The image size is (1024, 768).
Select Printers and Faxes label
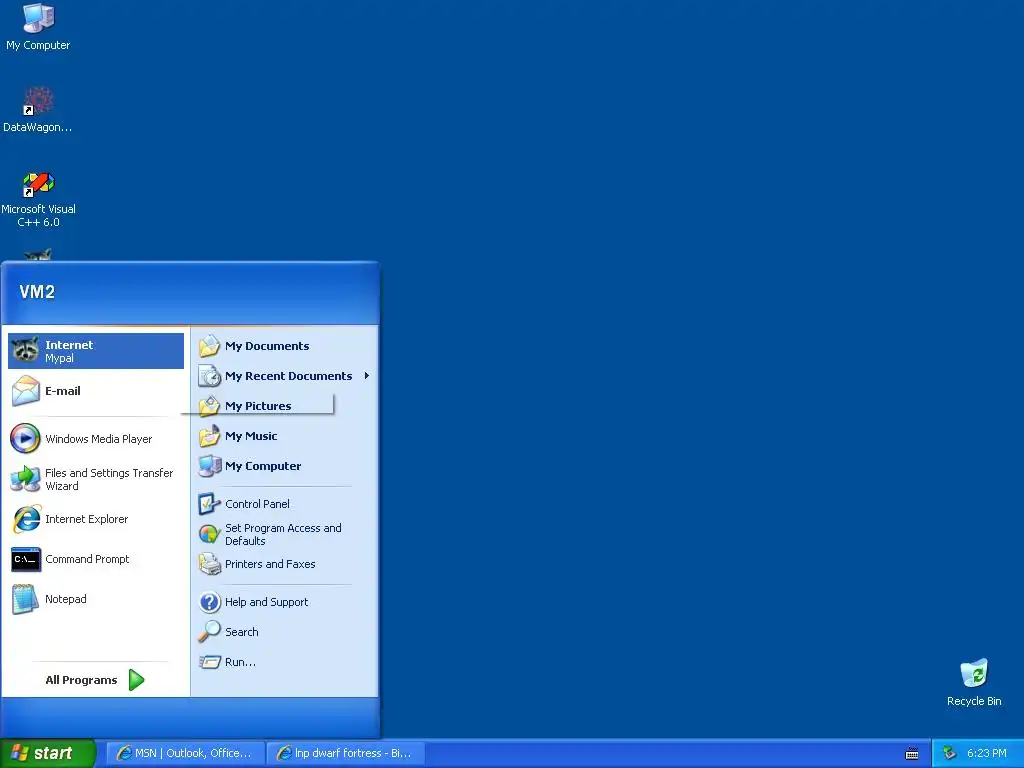click(270, 564)
